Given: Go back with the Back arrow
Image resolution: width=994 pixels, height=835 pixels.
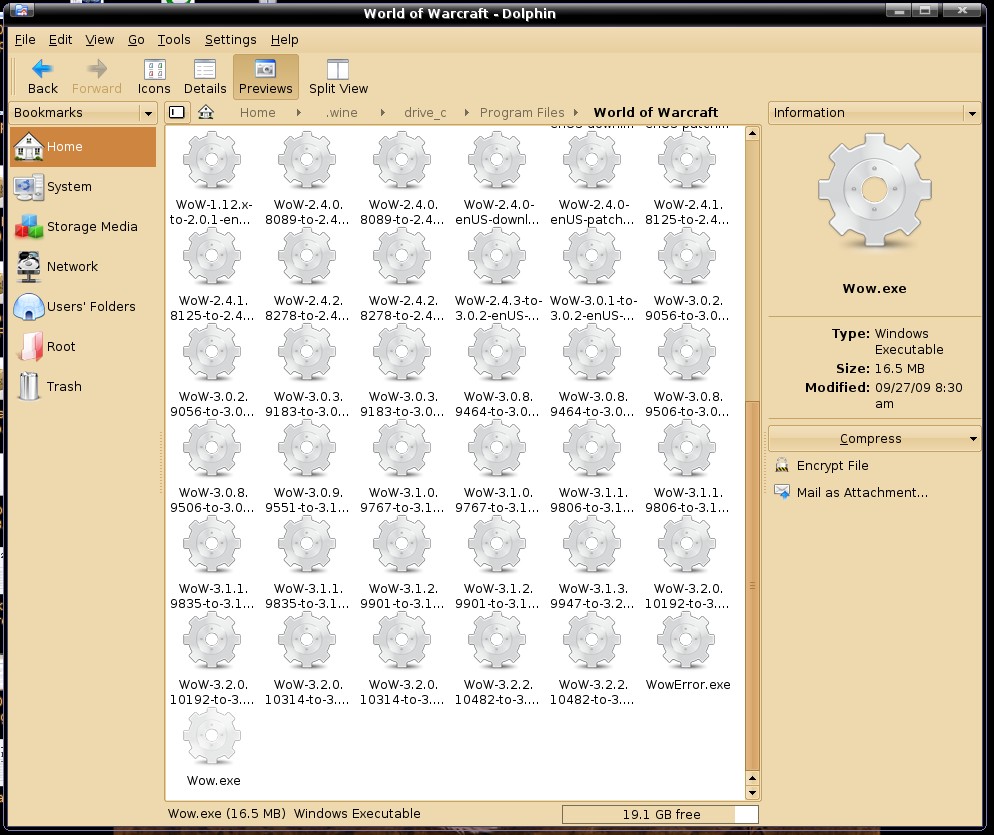Looking at the screenshot, I should [42, 77].
